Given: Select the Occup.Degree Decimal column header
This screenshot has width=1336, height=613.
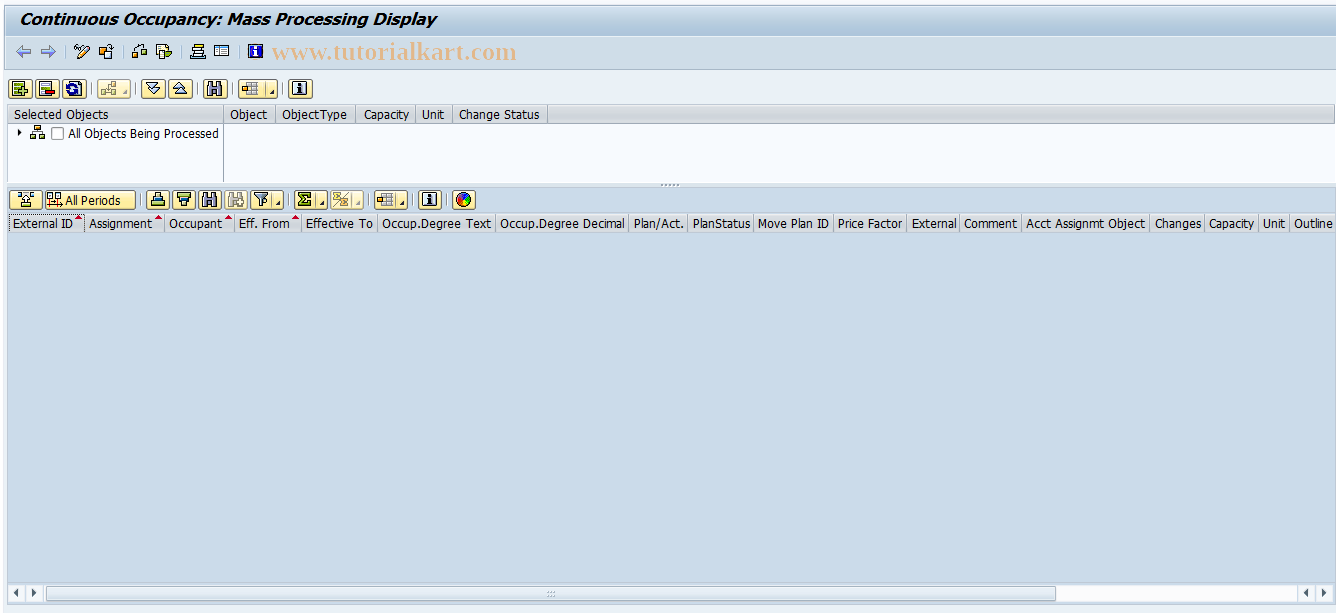Looking at the screenshot, I should click(x=562, y=223).
